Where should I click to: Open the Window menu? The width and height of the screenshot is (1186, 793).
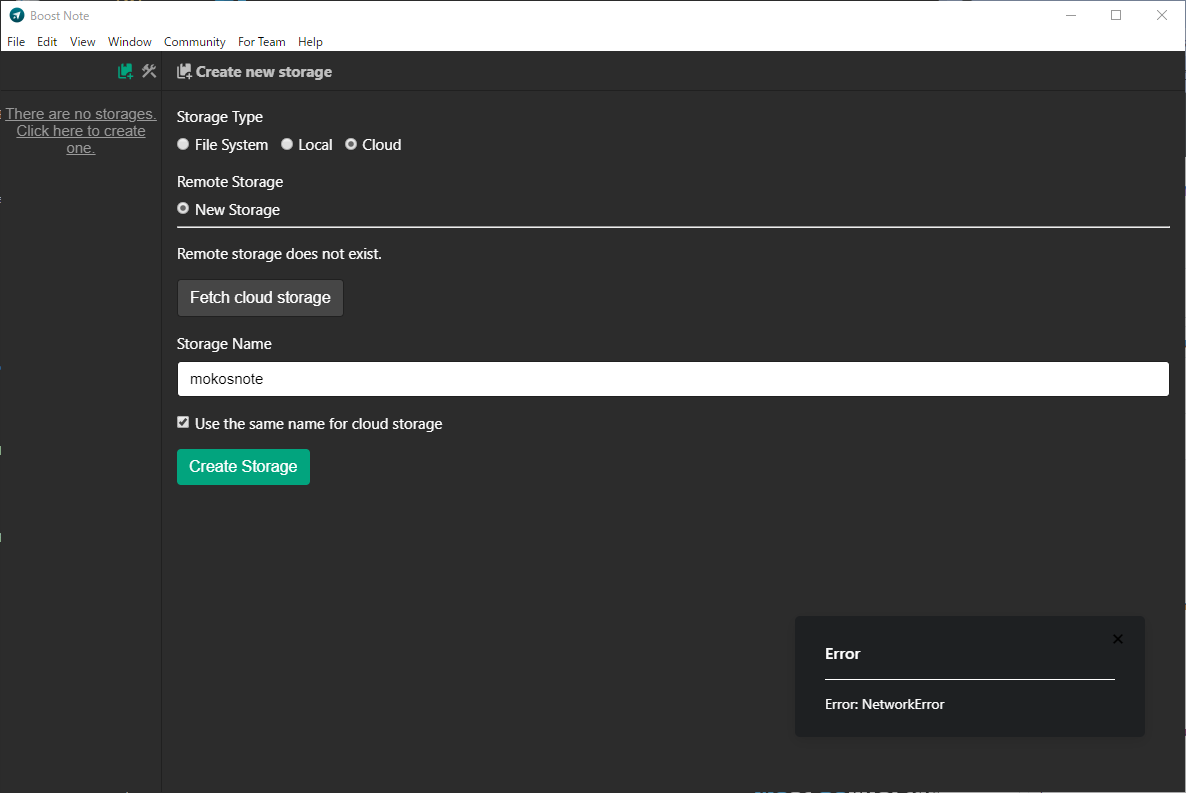point(129,42)
